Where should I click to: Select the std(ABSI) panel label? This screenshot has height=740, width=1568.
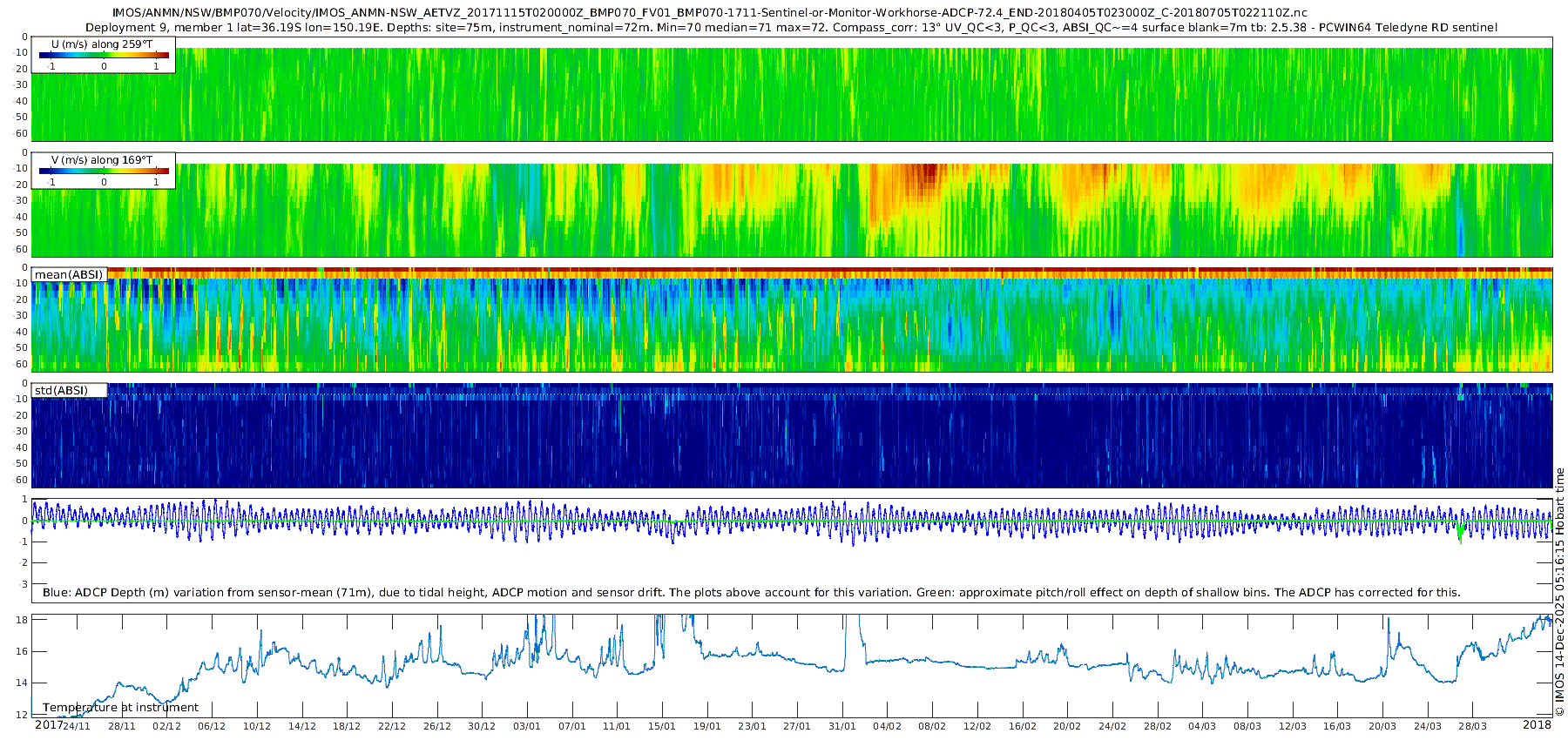[61, 390]
